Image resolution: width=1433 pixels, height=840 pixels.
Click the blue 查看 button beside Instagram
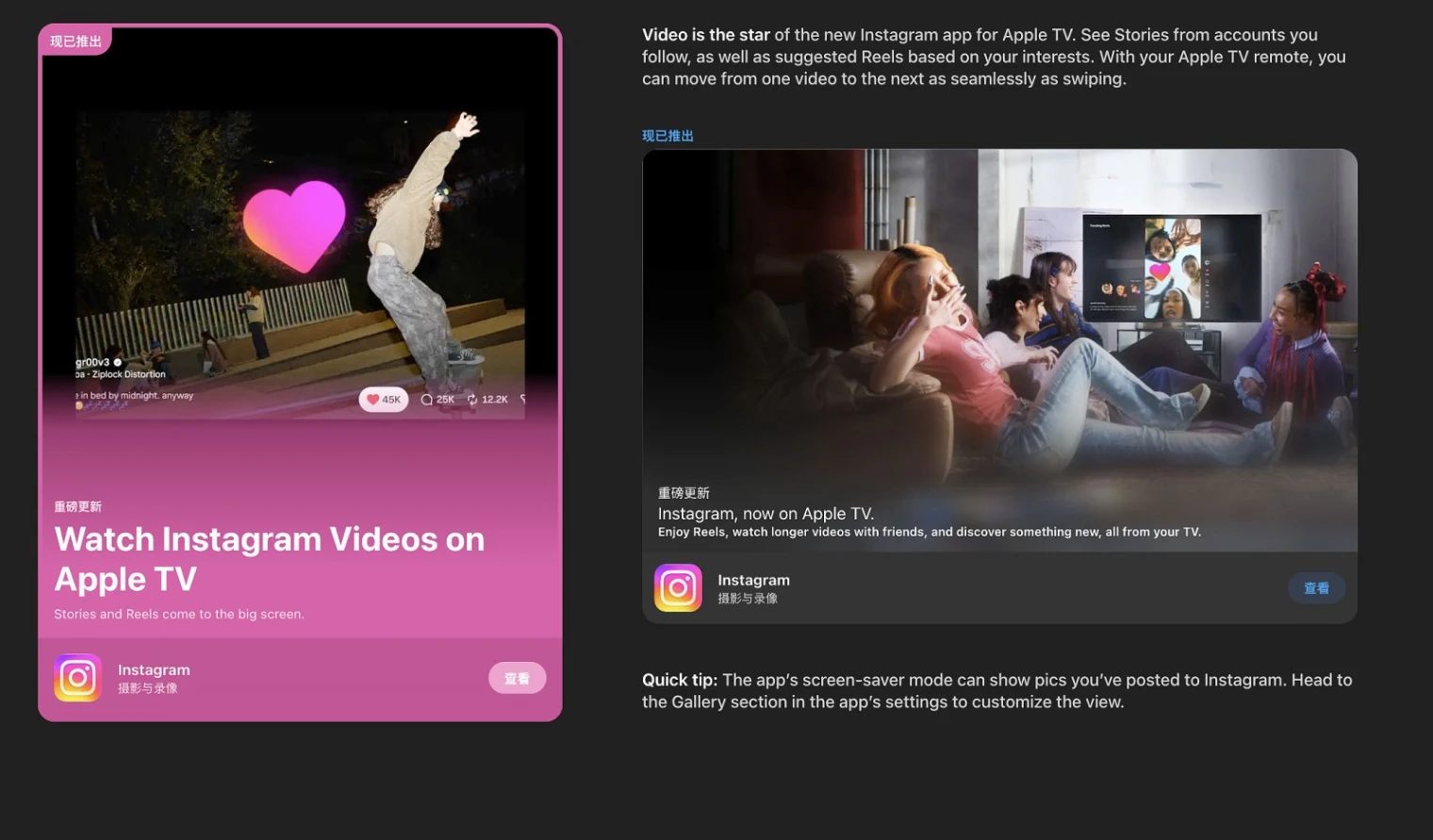tap(1316, 588)
